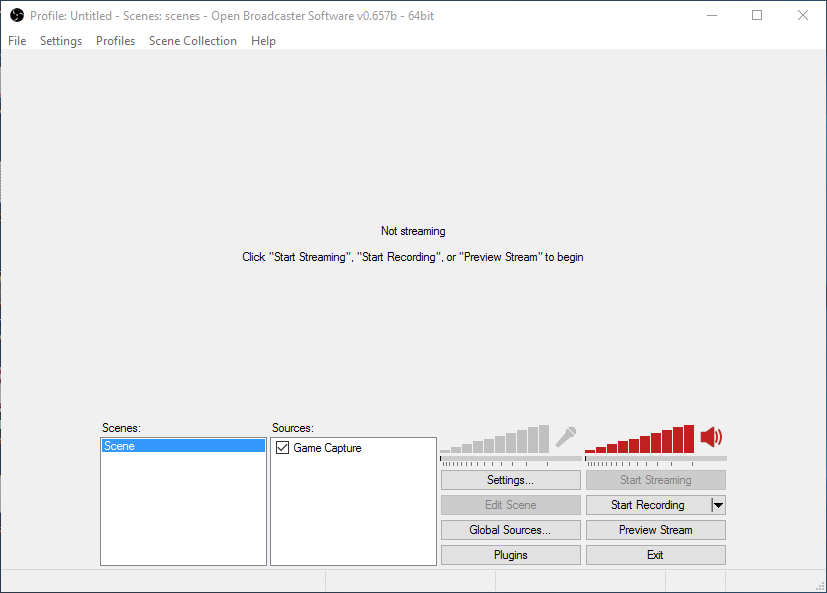The width and height of the screenshot is (827, 593).
Task: Click the Settings... button
Action: click(x=510, y=480)
